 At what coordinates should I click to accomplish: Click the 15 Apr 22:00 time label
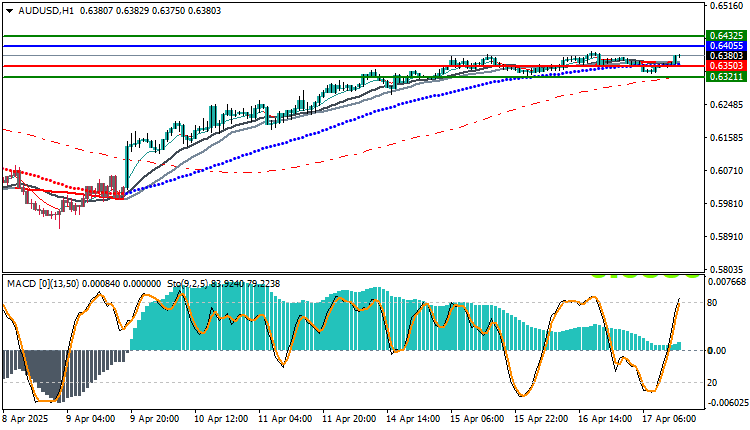pyautogui.click(x=541, y=419)
